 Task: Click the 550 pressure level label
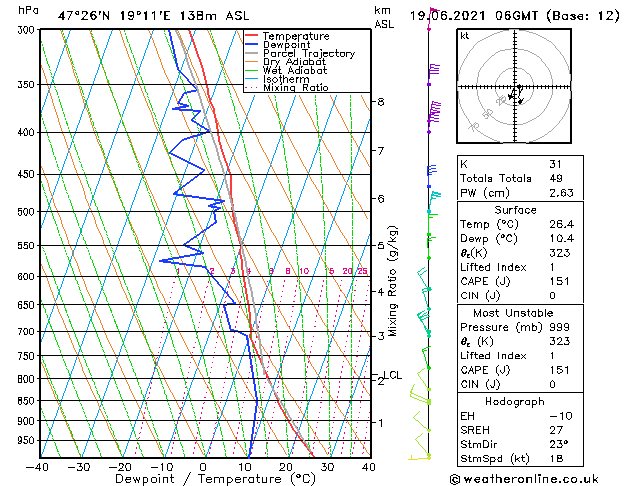pyautogui.click(x=28, y=245)
